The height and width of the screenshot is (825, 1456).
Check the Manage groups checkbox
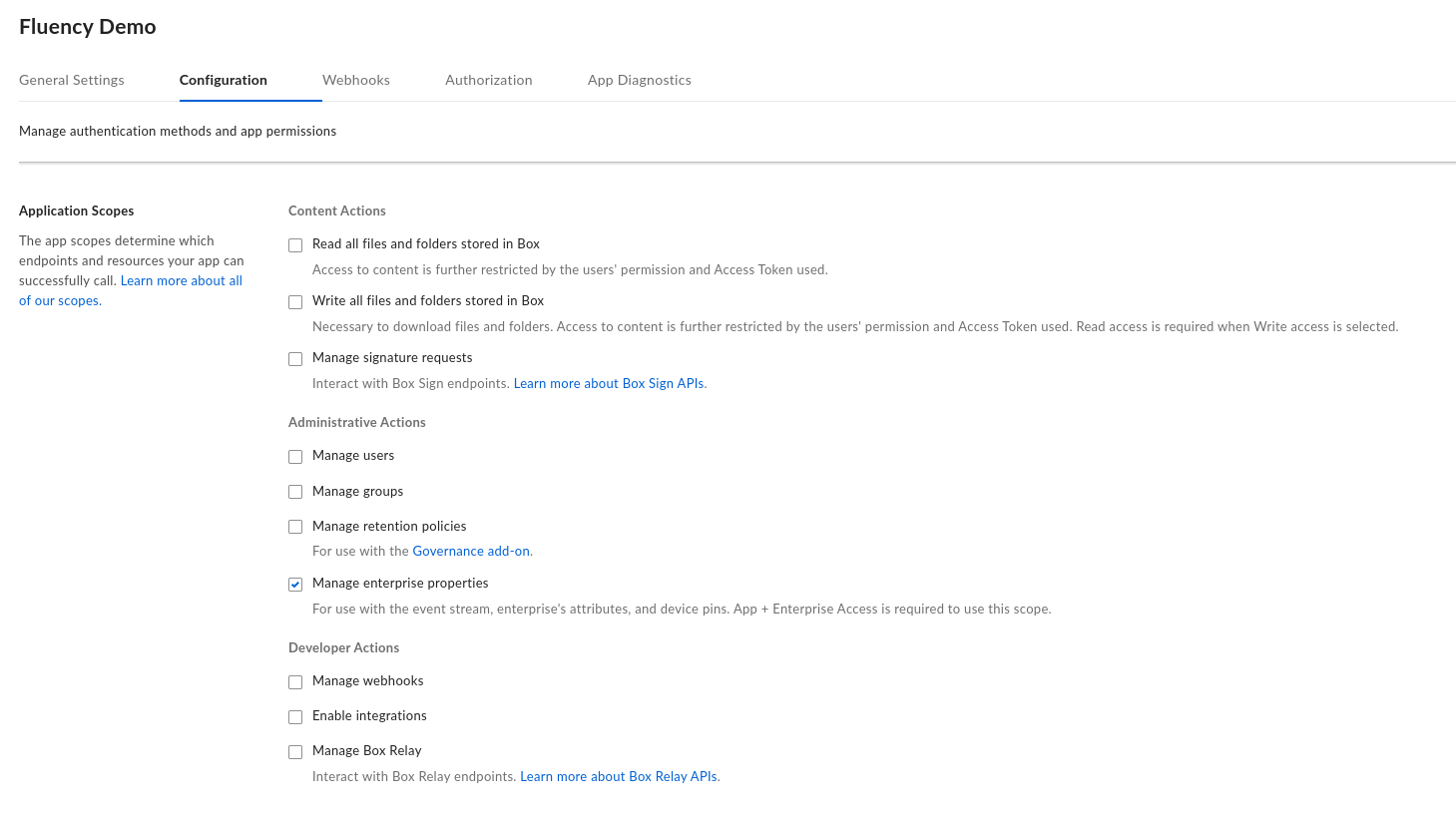(x=295, y=492)
